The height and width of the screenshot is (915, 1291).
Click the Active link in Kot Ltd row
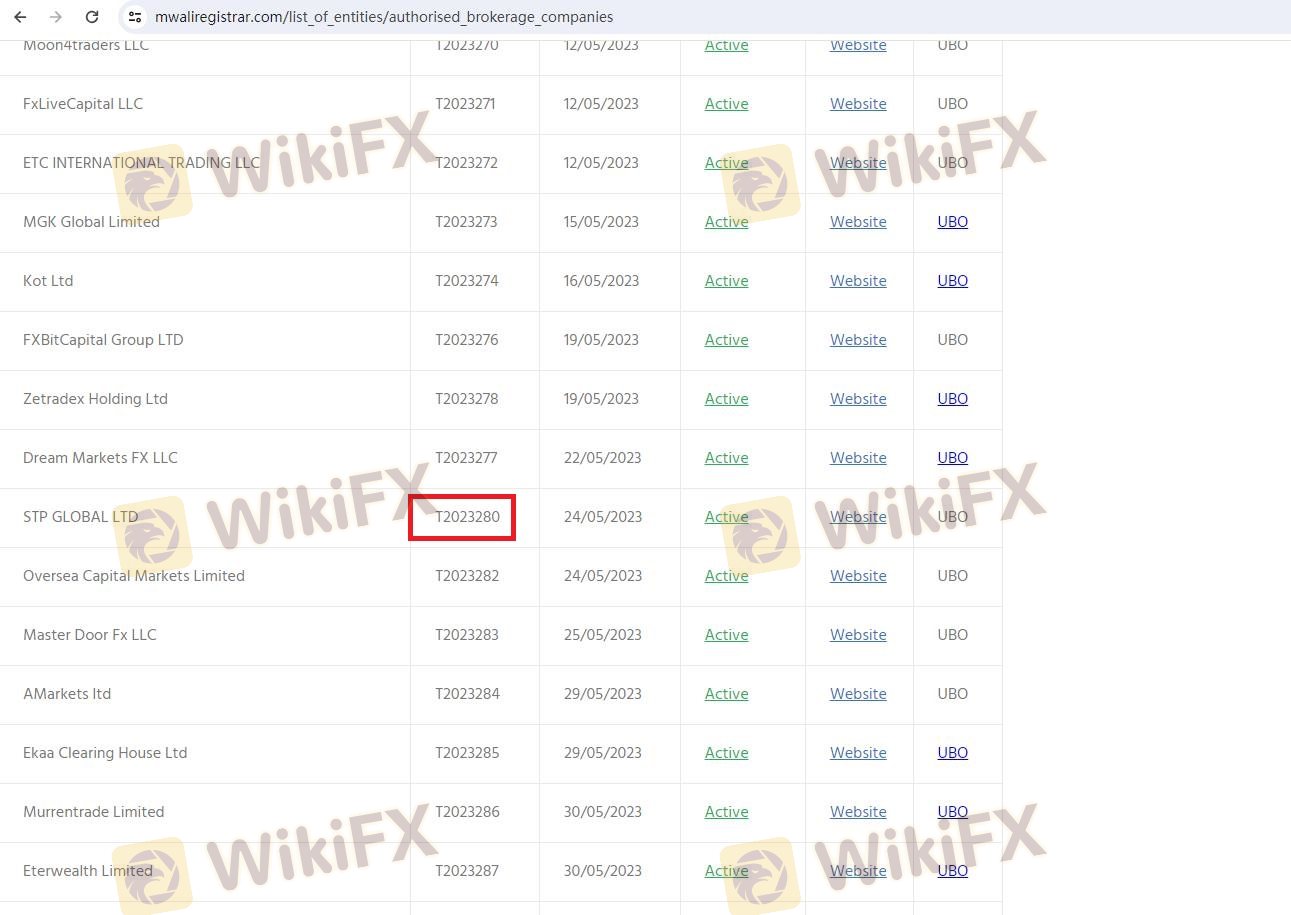(x=726, y=281)
